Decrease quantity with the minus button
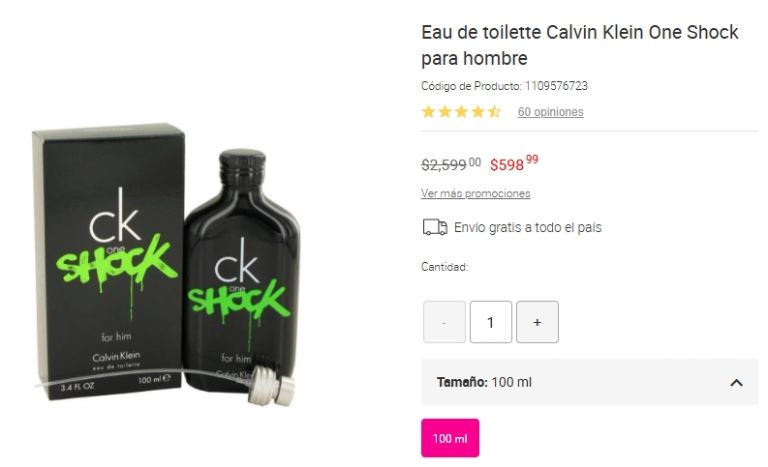The height and width of the screenshot is (467, 768). click(444, 322)
